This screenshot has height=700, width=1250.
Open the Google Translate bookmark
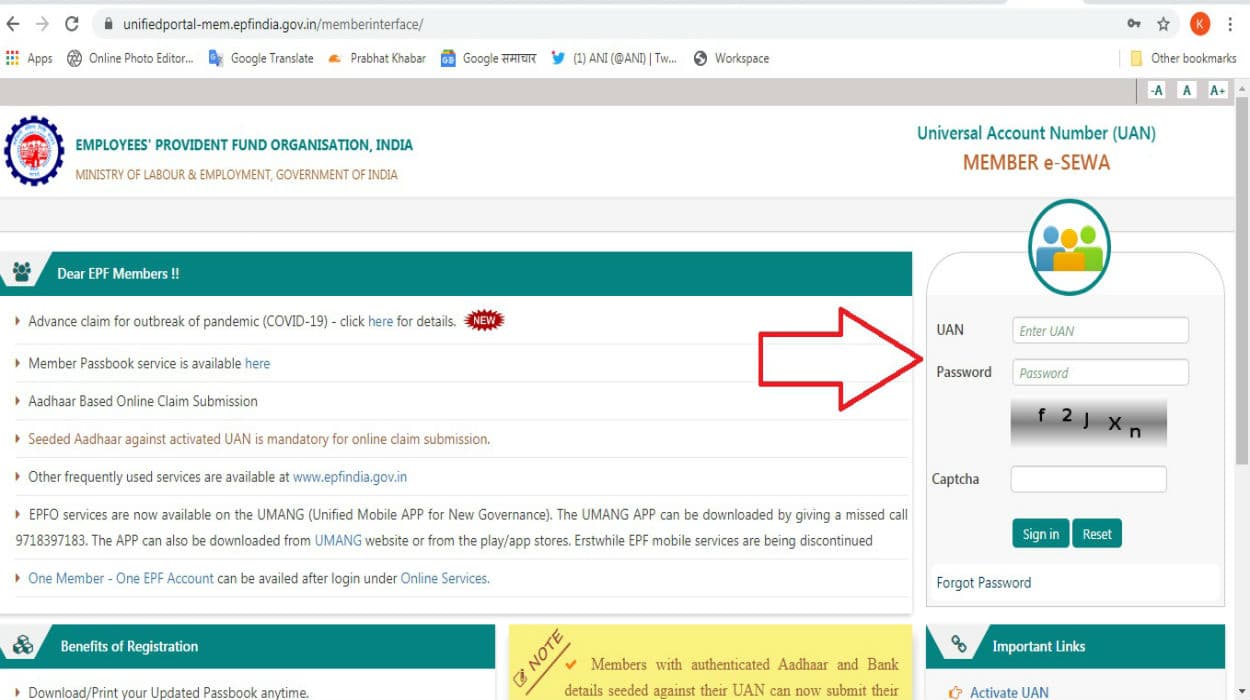point(261,58)
